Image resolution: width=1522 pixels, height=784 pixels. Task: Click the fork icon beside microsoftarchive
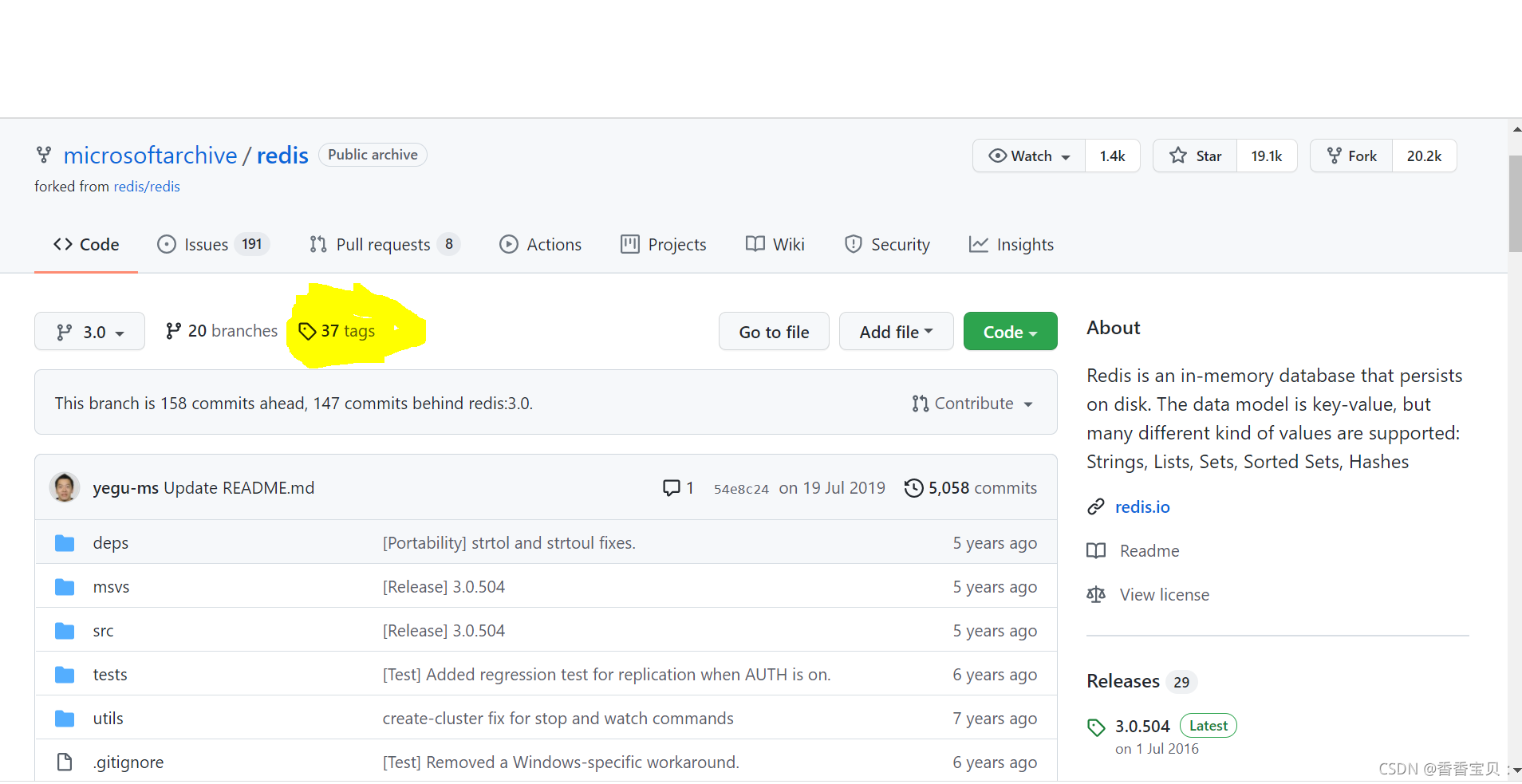pyautogui.click(x=44, y=155)
